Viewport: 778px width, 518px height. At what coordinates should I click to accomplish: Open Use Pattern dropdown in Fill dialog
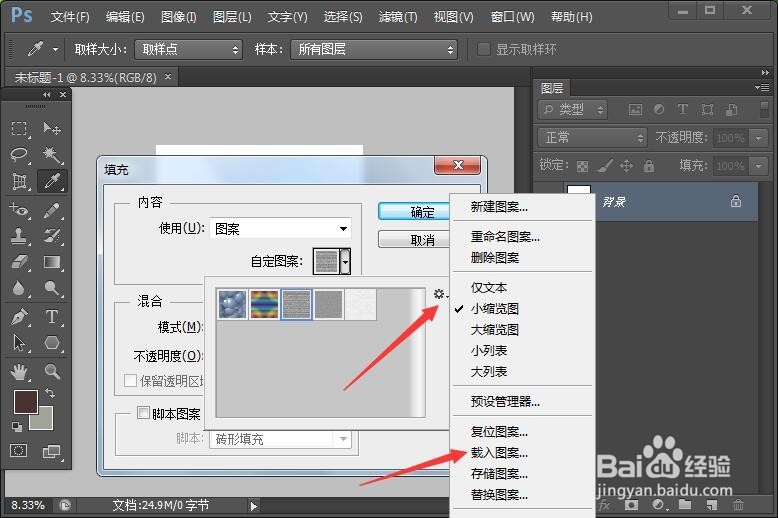click(281, 229)
